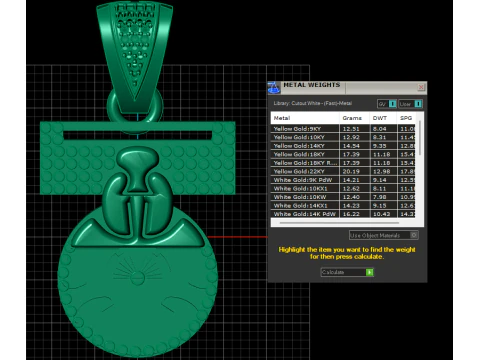Sort by the Grams column header
Screen dimensions: 480x360
point(354,118)
